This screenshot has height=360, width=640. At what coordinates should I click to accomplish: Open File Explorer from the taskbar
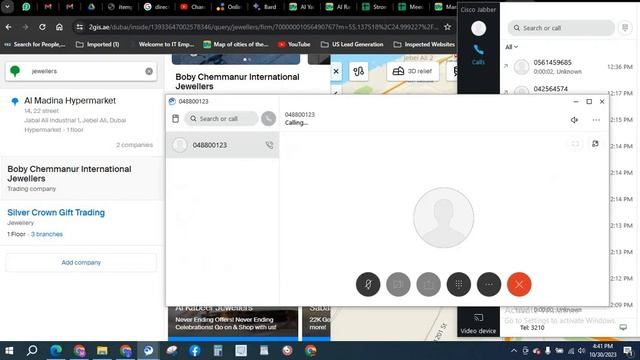(102, 350)
